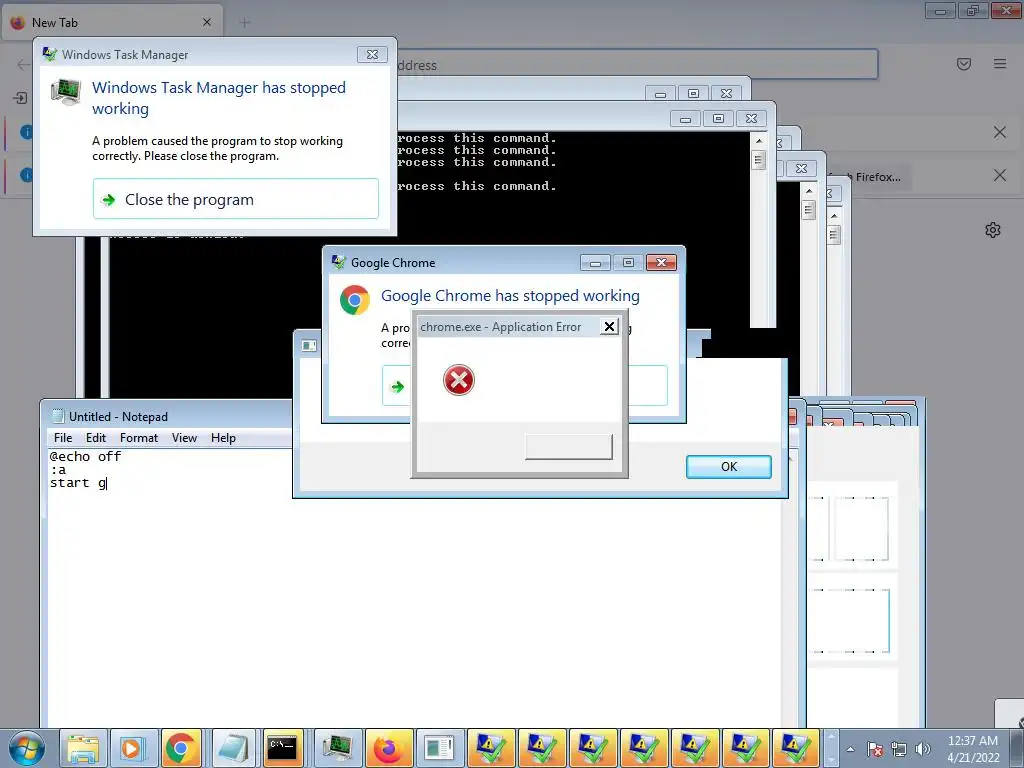Click the green arrow in Chrome crash dialog
This screenshot has height=768, width=1024.
397,387
